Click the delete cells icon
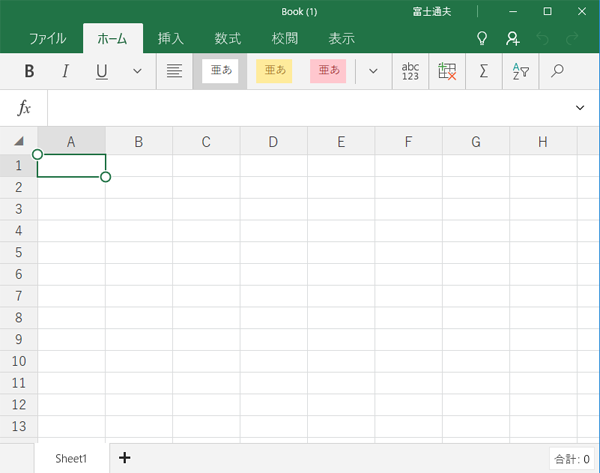The height and width of the screenshot is (473, 600). [x=447, y=71]
